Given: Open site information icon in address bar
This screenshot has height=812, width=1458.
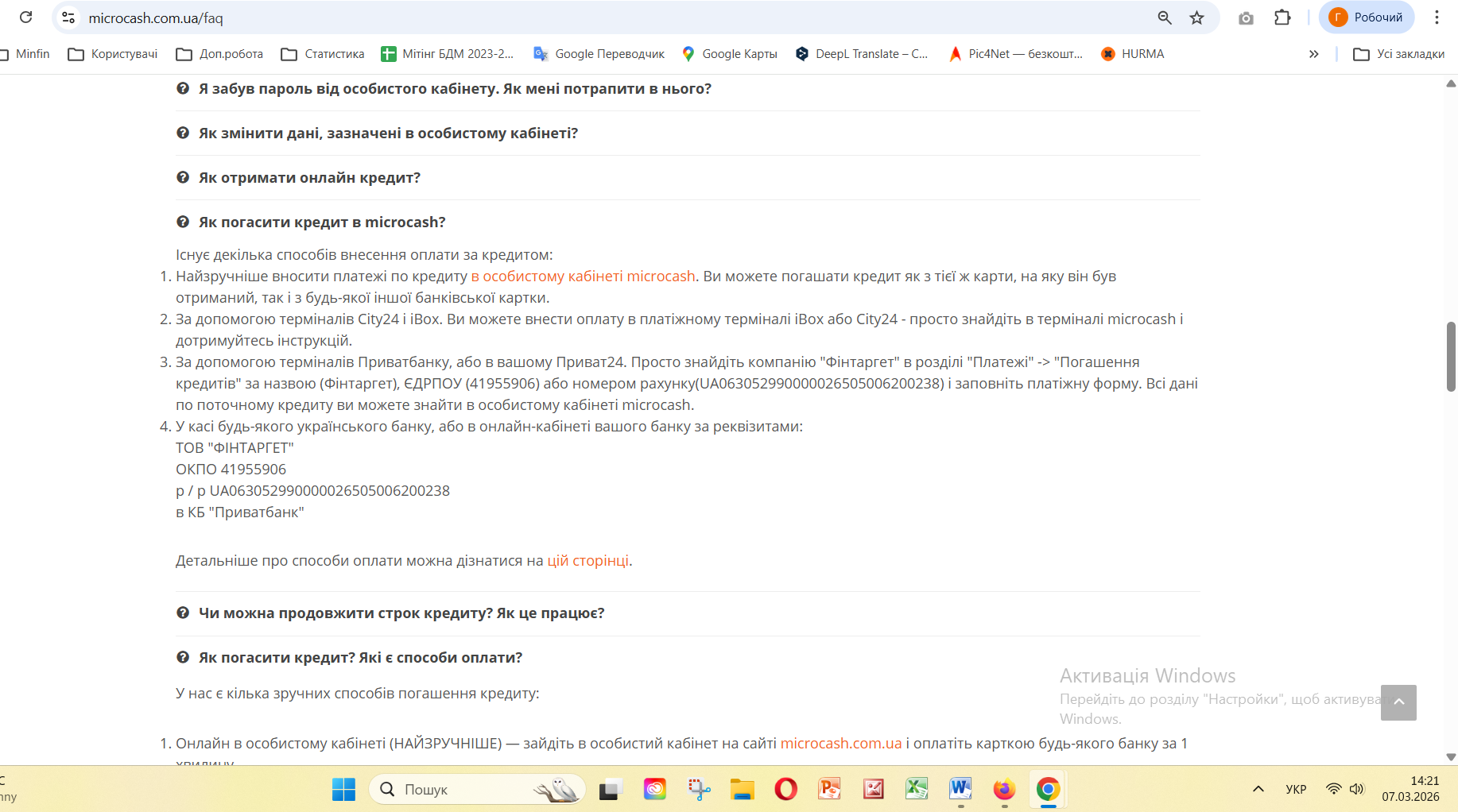Looking at the screenshot, I should pos(69,17).
